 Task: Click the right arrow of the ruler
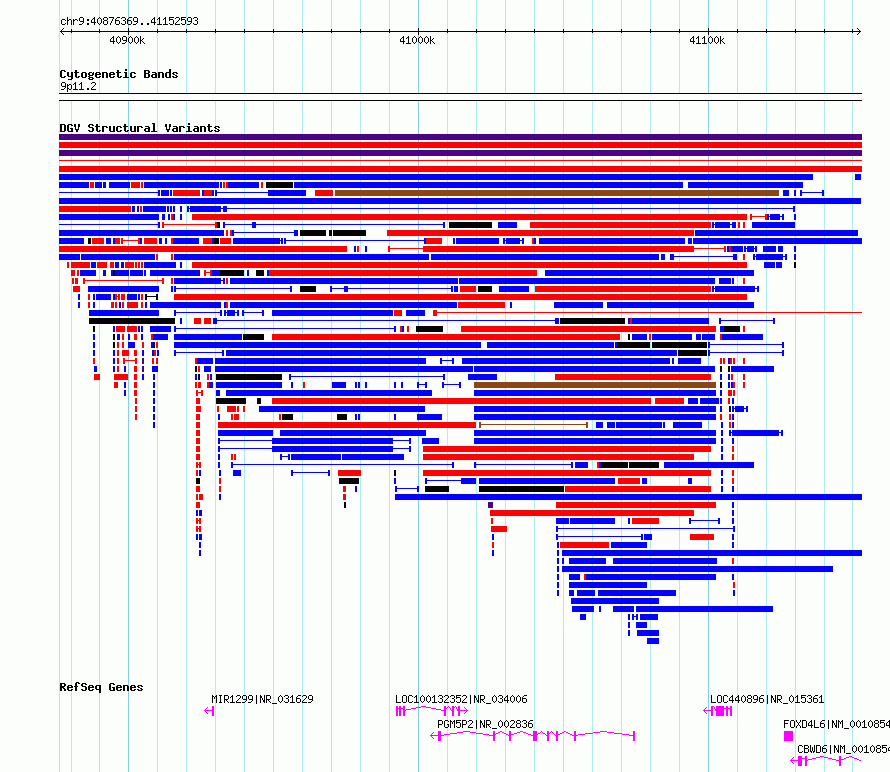pyautogui.click(x=858, y=31)
